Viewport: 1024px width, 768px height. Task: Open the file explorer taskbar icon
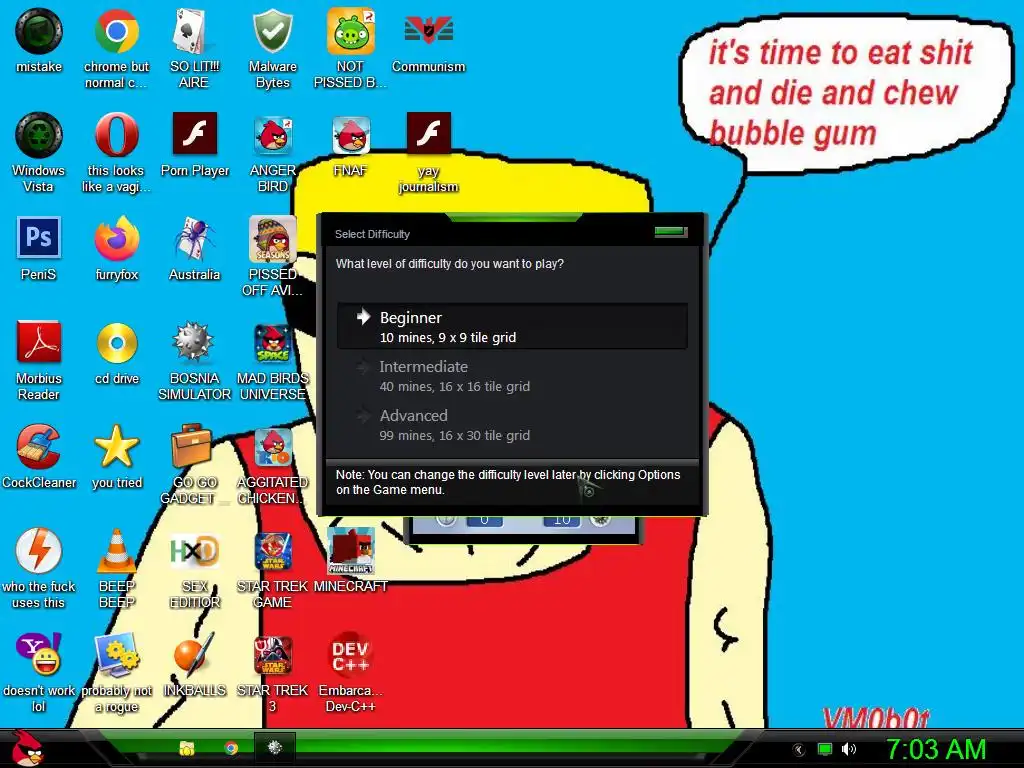point(187,748)
